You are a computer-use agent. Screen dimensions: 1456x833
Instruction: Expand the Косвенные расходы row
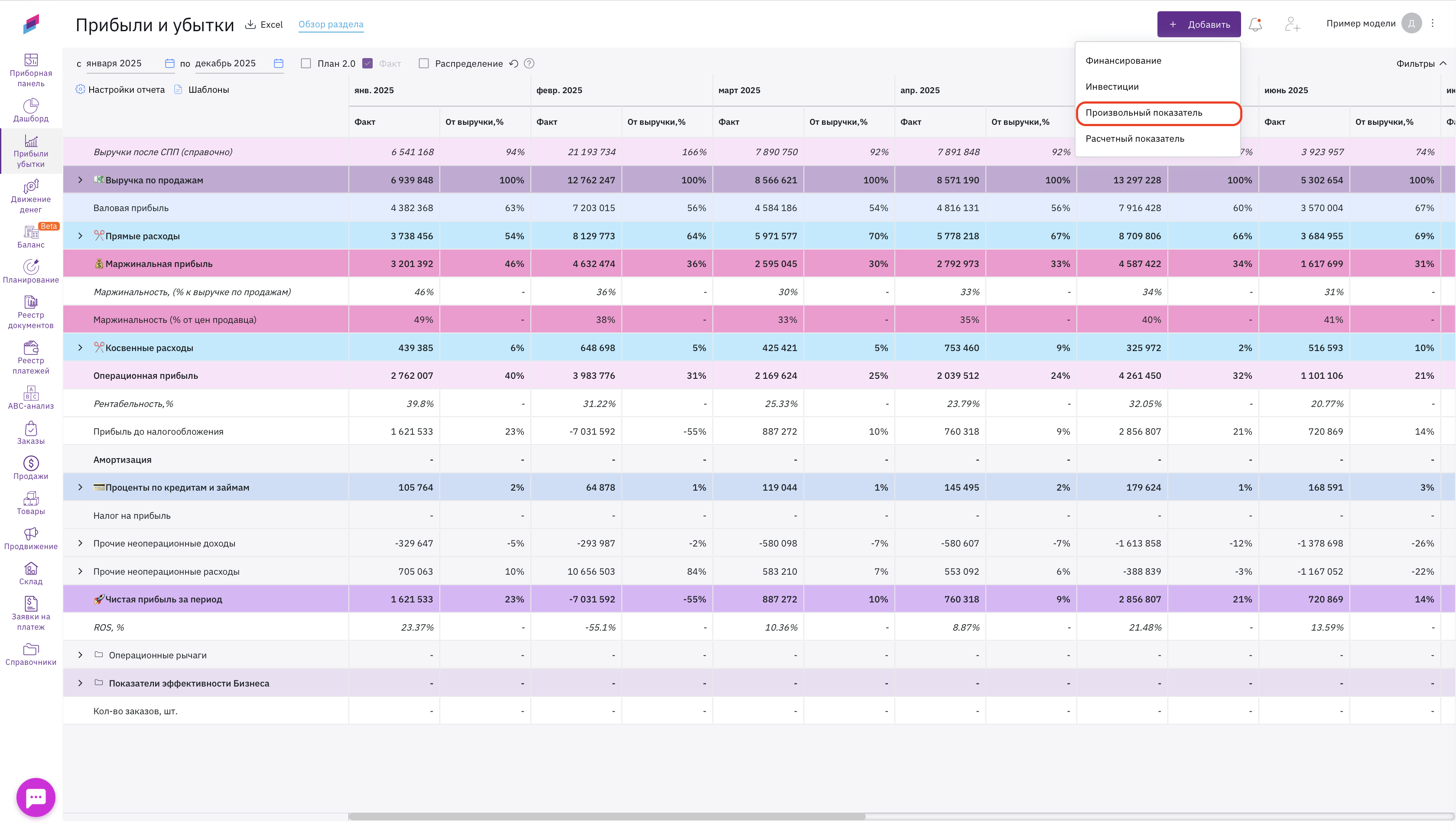point(80,348)
